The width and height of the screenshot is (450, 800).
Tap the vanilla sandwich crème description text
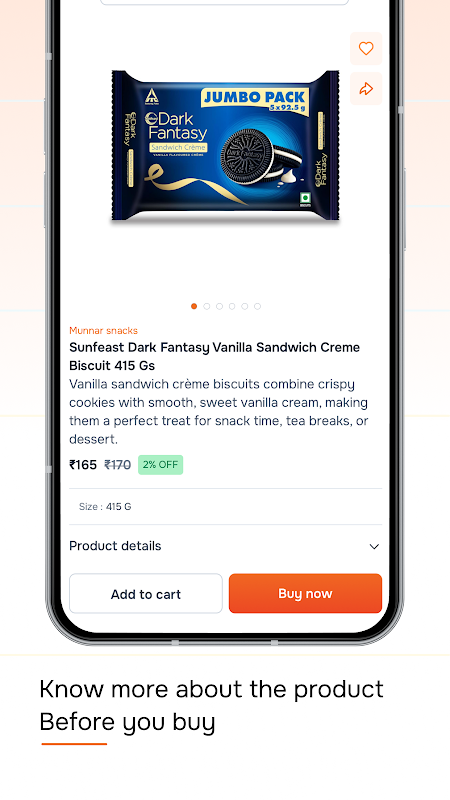tap(218, 411)
